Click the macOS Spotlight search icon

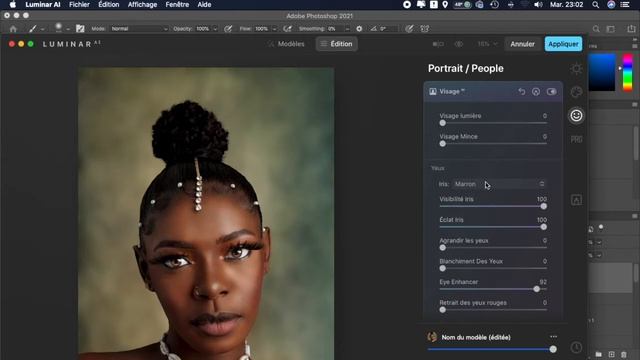coord(596,4)
